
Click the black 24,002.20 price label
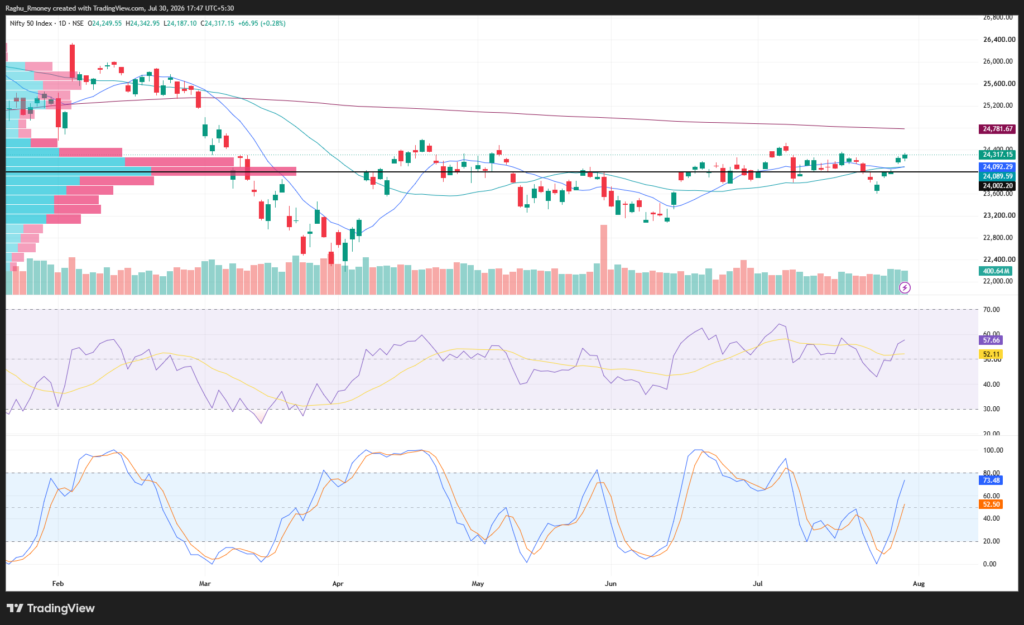coord(997,186)
